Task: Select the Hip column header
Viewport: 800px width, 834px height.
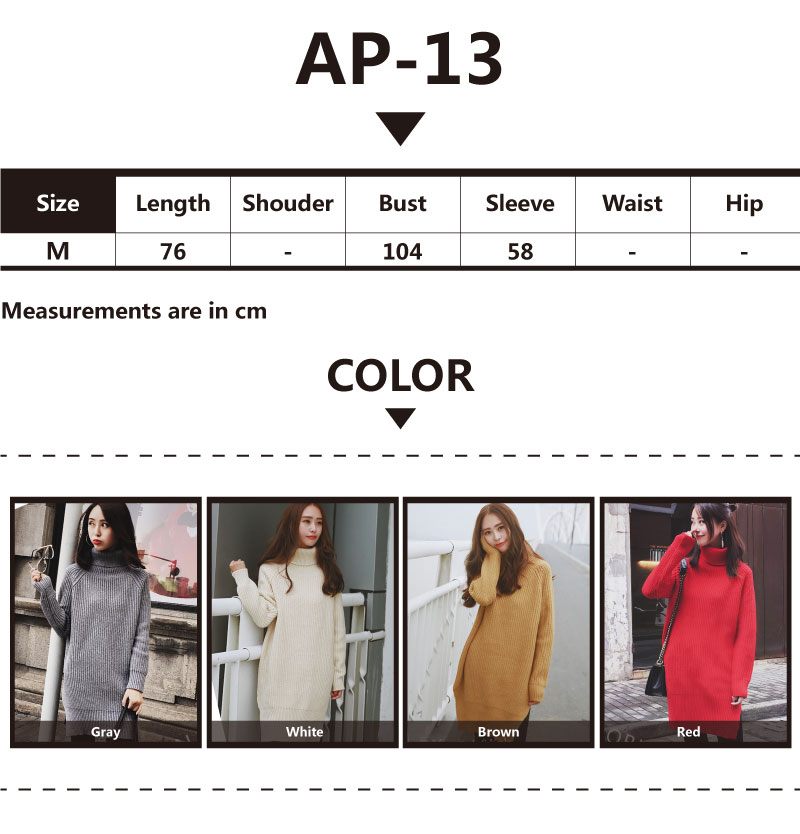Action: 744,204
